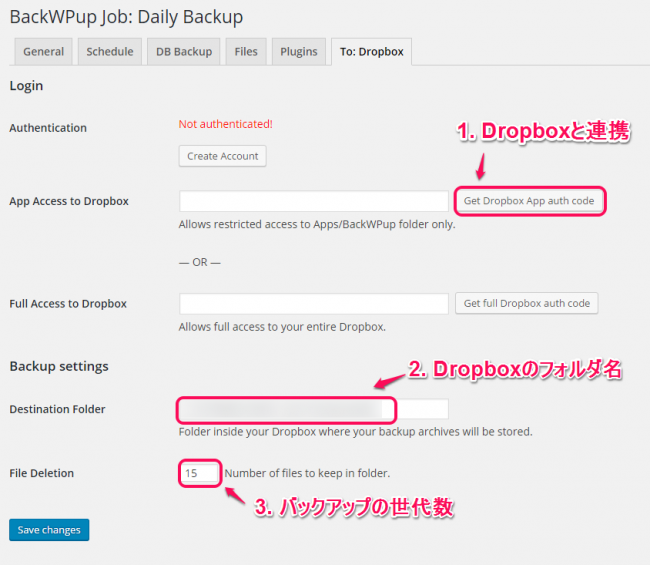This screenshot has width=650, height=565.
Task: Click 'Number of files to keep in folder.' text
Action: coord(307,473)
